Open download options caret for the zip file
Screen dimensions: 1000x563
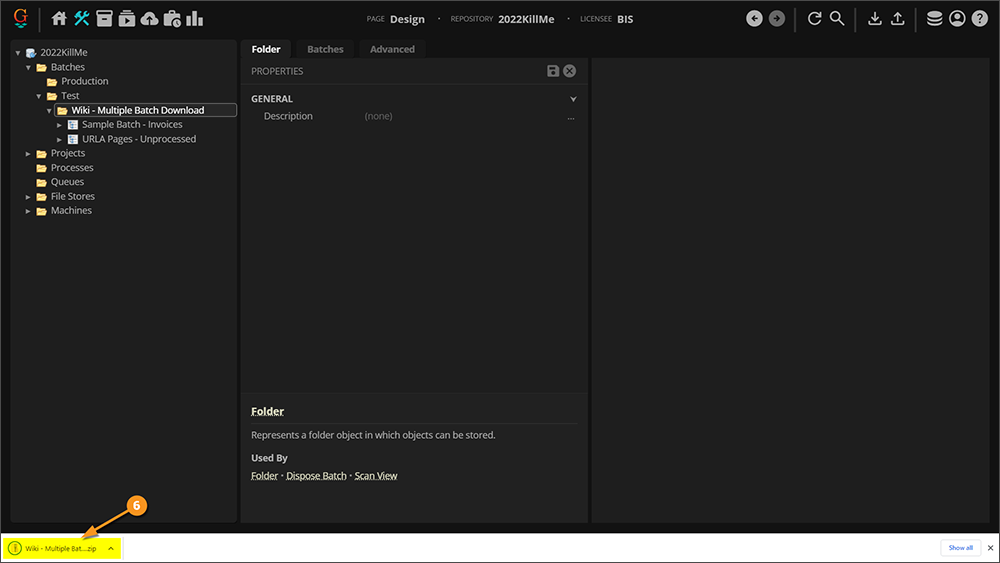pyautogui.click(x=111, y=548)
